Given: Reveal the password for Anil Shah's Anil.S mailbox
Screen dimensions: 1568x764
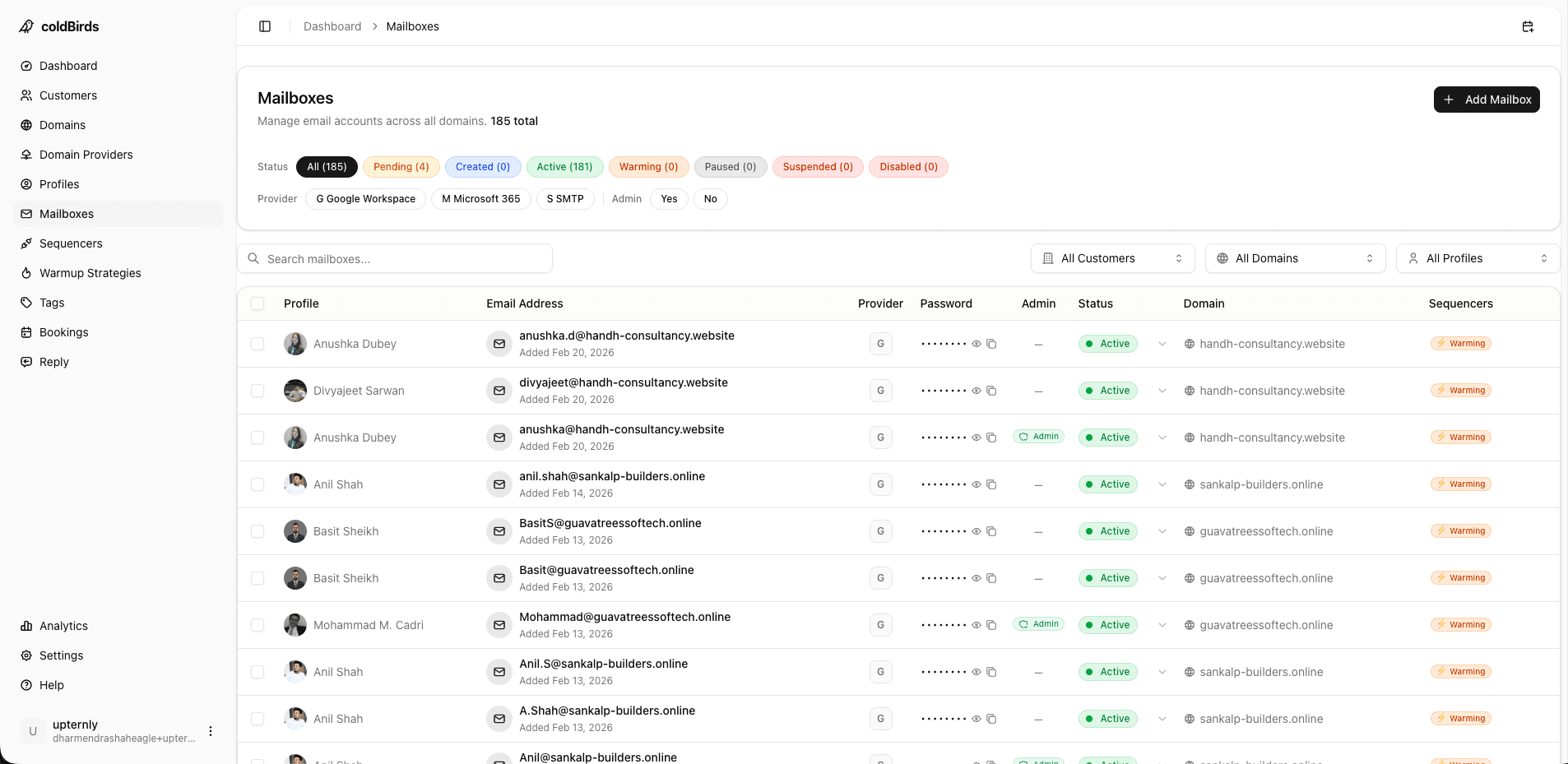Looking at the screenshot, I should click(977, 672).
